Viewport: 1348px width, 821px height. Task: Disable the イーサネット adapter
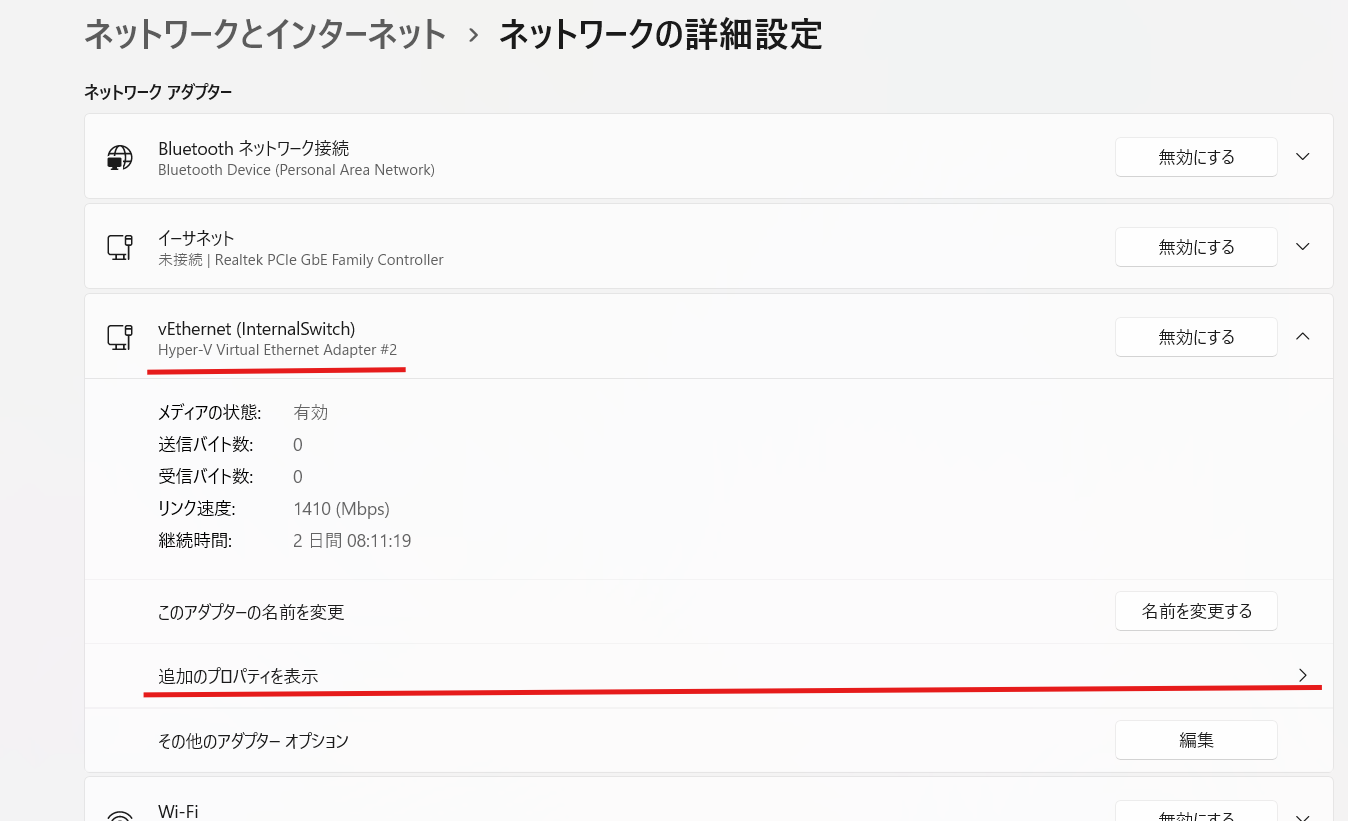click(x=1196, y=246)
